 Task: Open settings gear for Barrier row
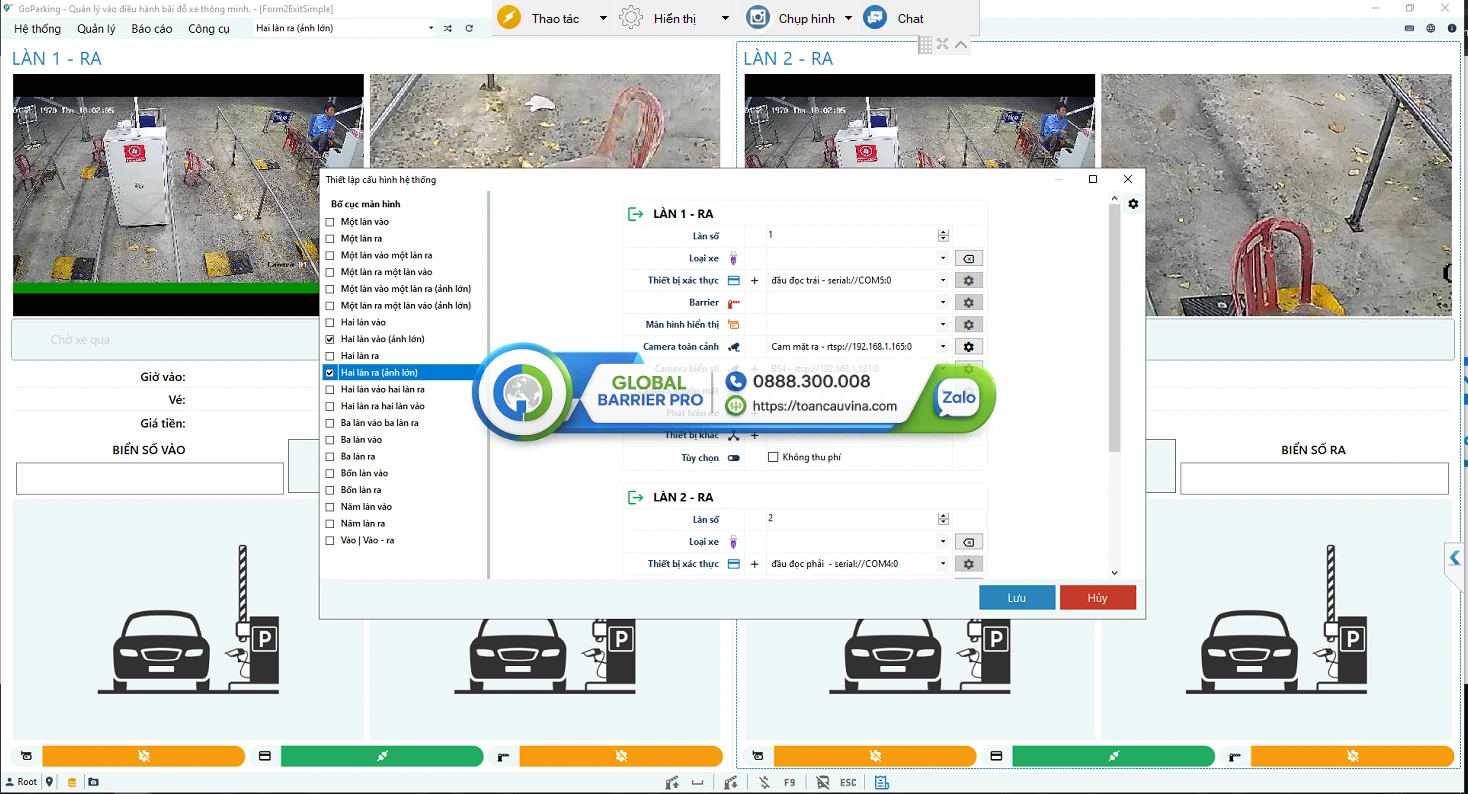point(968,303)
